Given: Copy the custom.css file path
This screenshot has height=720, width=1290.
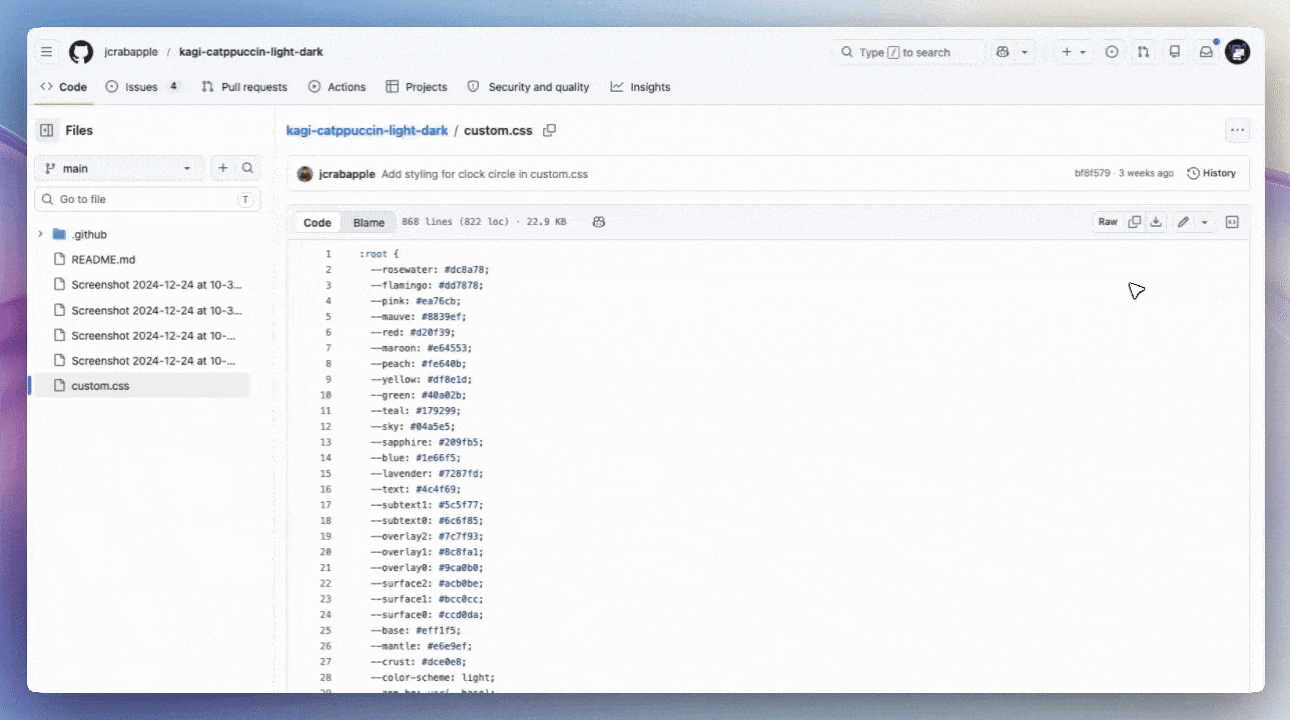Looking at the screenshot, I should click(549, 131).
